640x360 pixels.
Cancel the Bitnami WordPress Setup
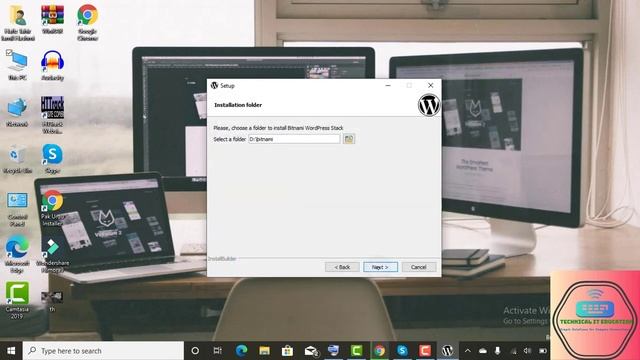(419, 267)
